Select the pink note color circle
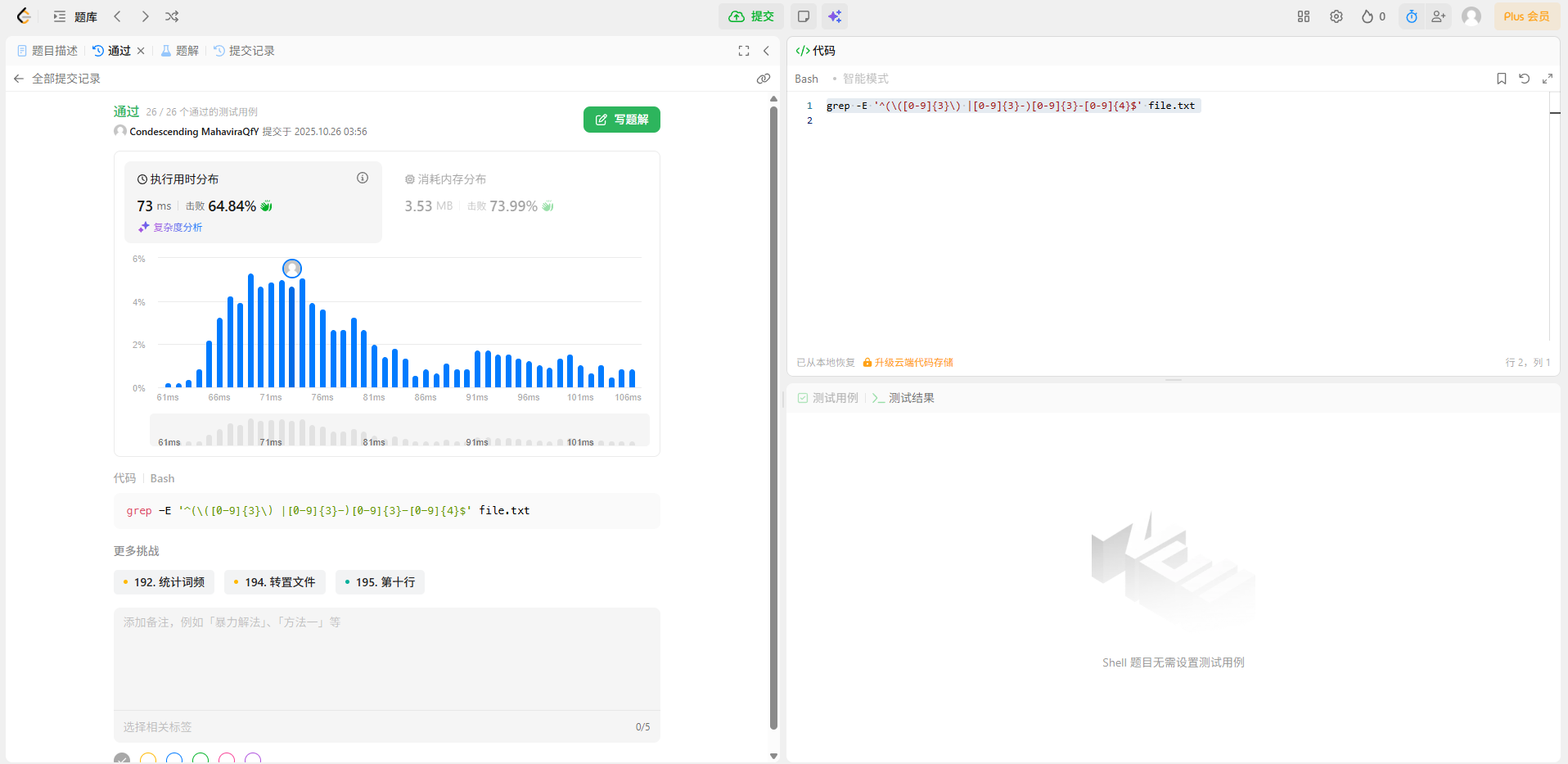1568x764 pixels. pos(227,759)
